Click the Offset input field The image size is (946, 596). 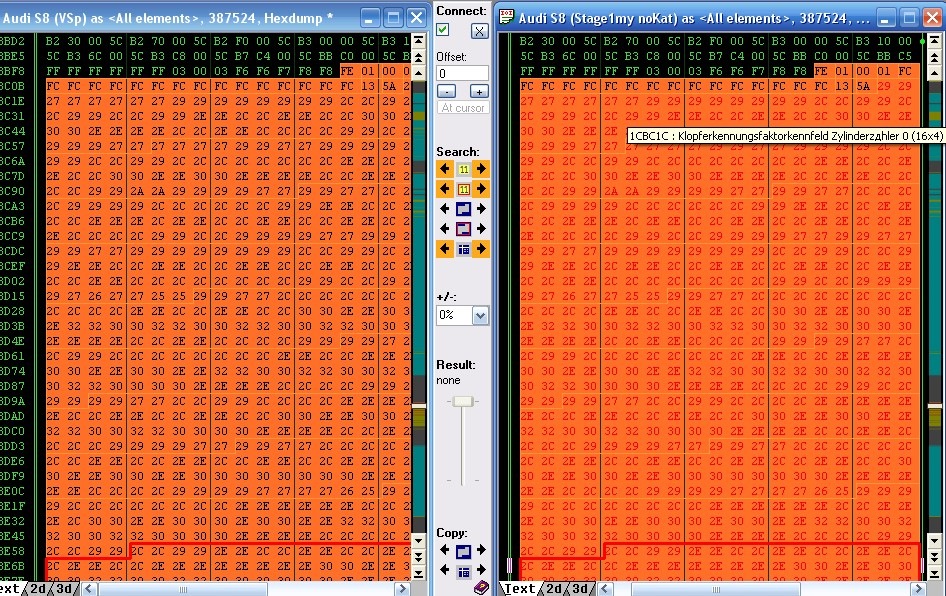pos(462,74)
